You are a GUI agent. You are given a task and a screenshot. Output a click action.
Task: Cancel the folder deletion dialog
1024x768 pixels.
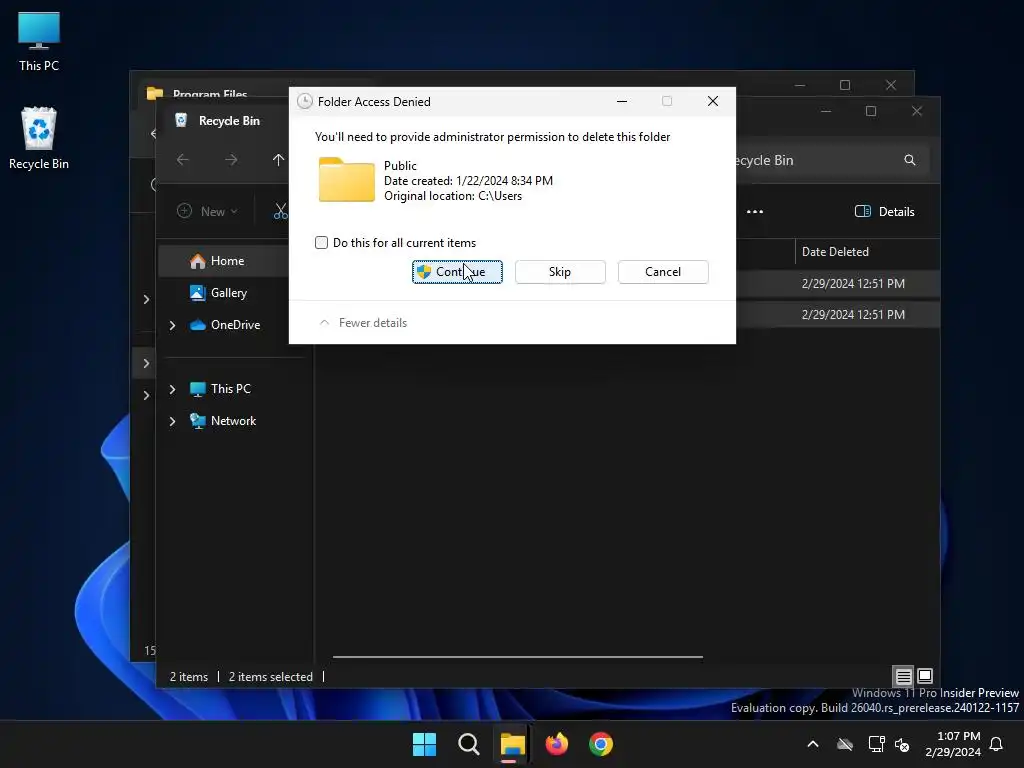click(x=663, y=272)
